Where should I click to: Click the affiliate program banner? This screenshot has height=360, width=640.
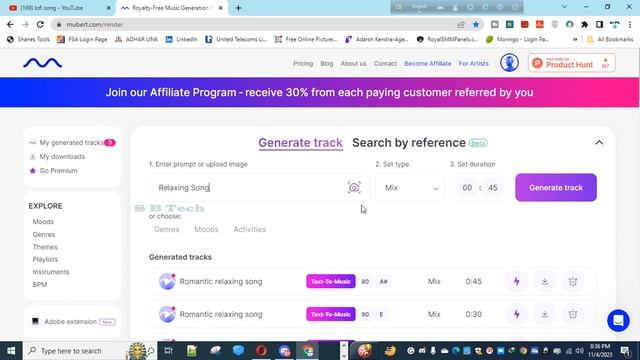[320, 92]
